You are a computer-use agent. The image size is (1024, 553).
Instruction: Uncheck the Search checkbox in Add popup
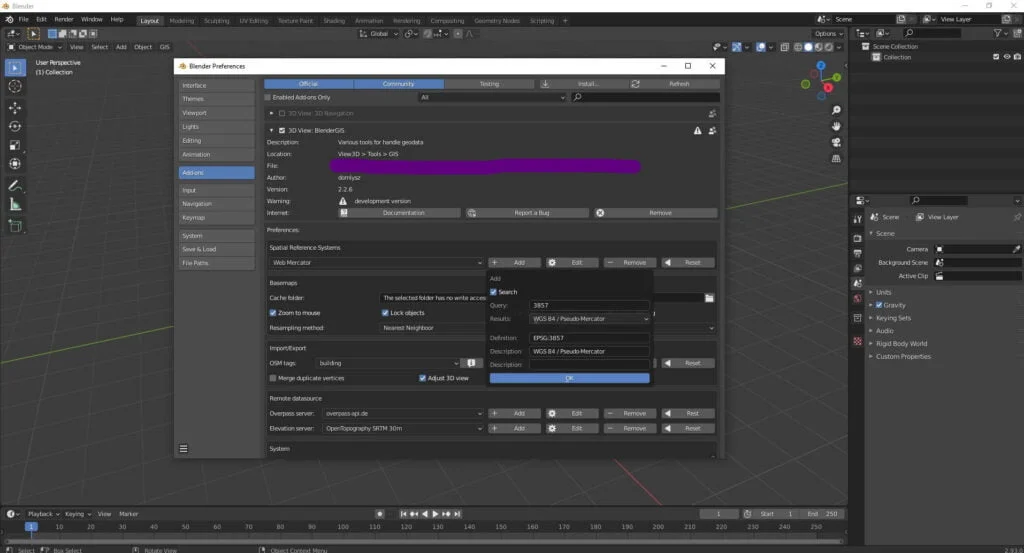coord(493,292)
